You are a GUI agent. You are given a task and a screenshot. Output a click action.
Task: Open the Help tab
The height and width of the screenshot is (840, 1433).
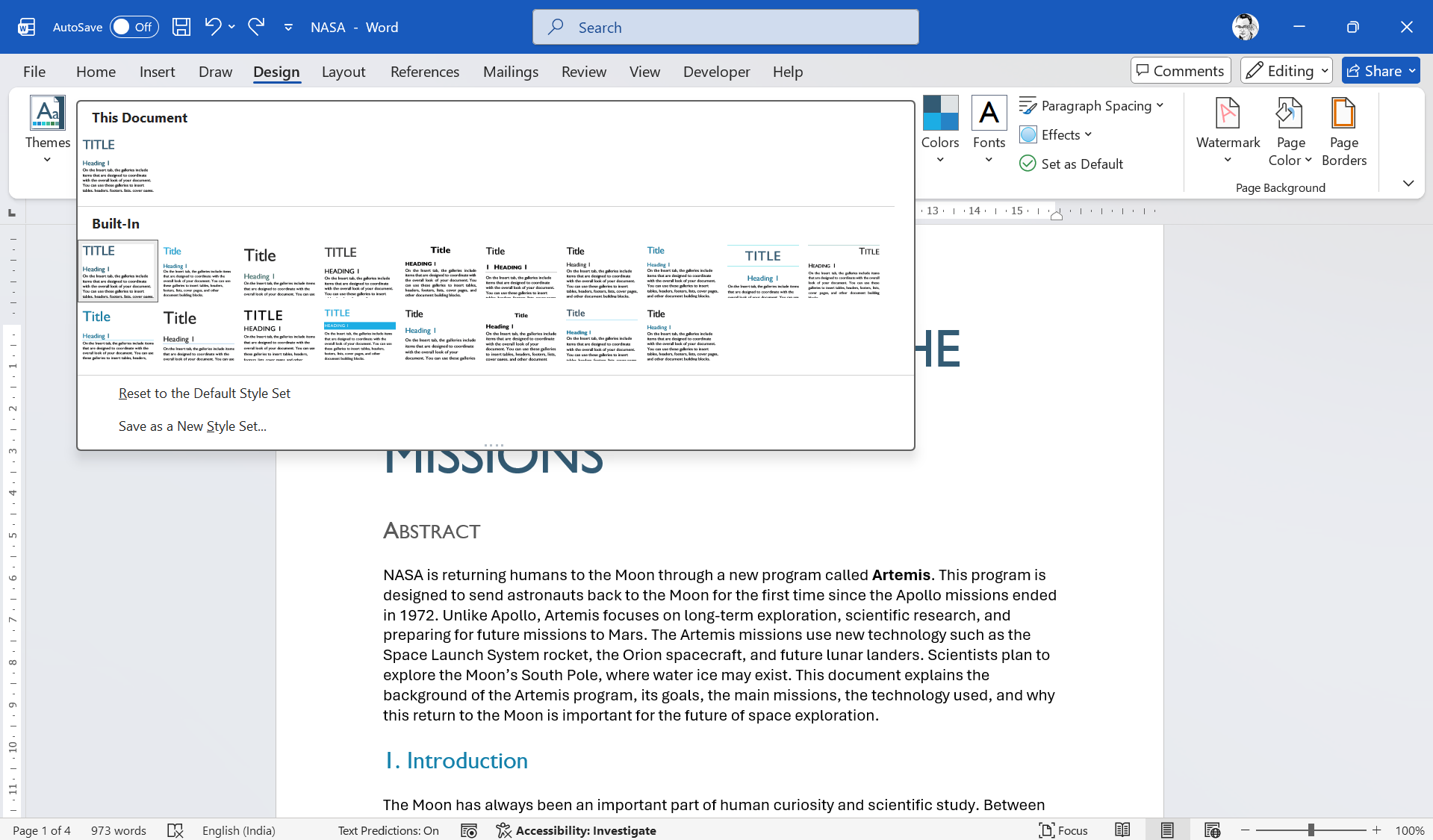[x=788, y=72]
